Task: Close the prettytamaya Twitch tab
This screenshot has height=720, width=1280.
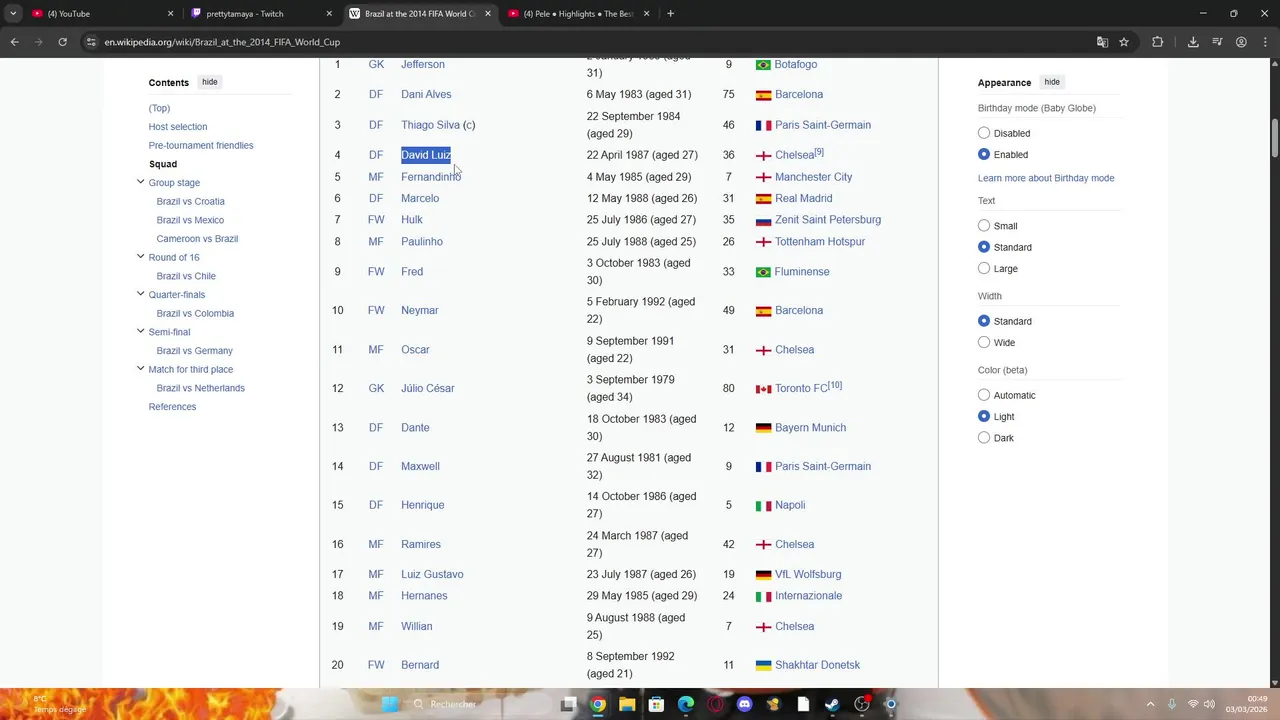Action: coord(329,14)
